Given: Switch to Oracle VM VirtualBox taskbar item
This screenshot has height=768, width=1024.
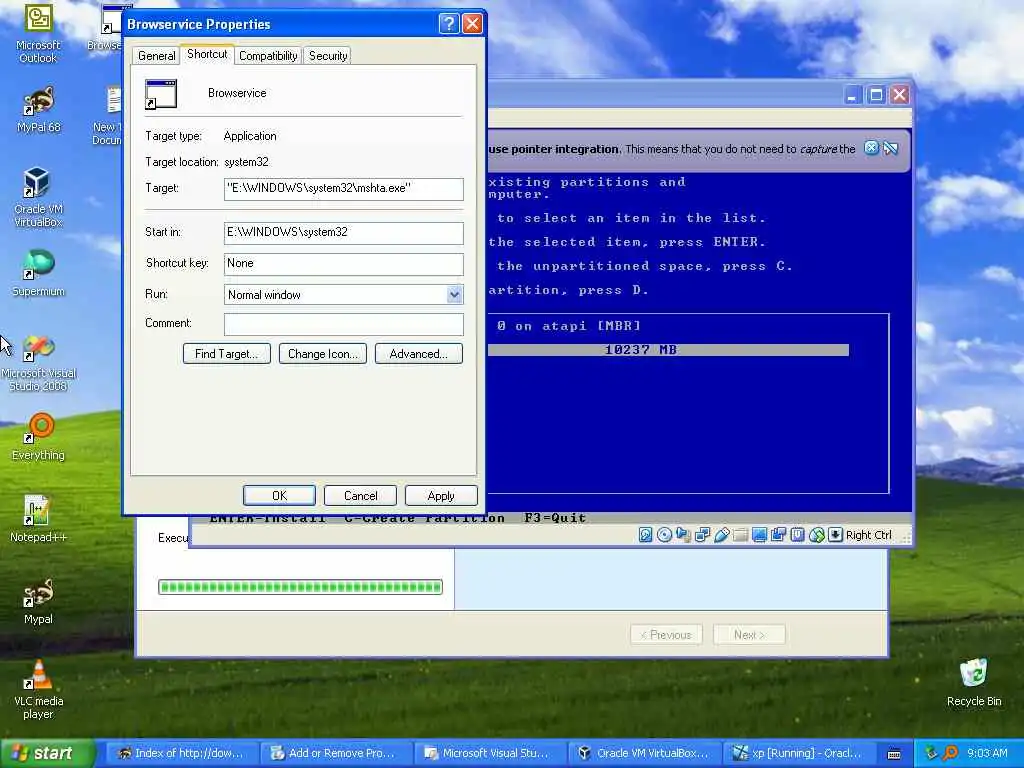Looking at the screenshot, I should click(643, 753).
